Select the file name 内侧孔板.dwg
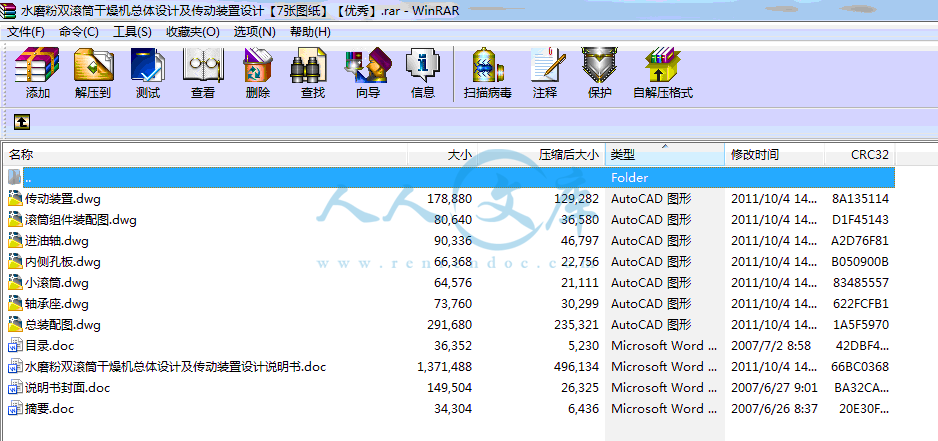 63,262
